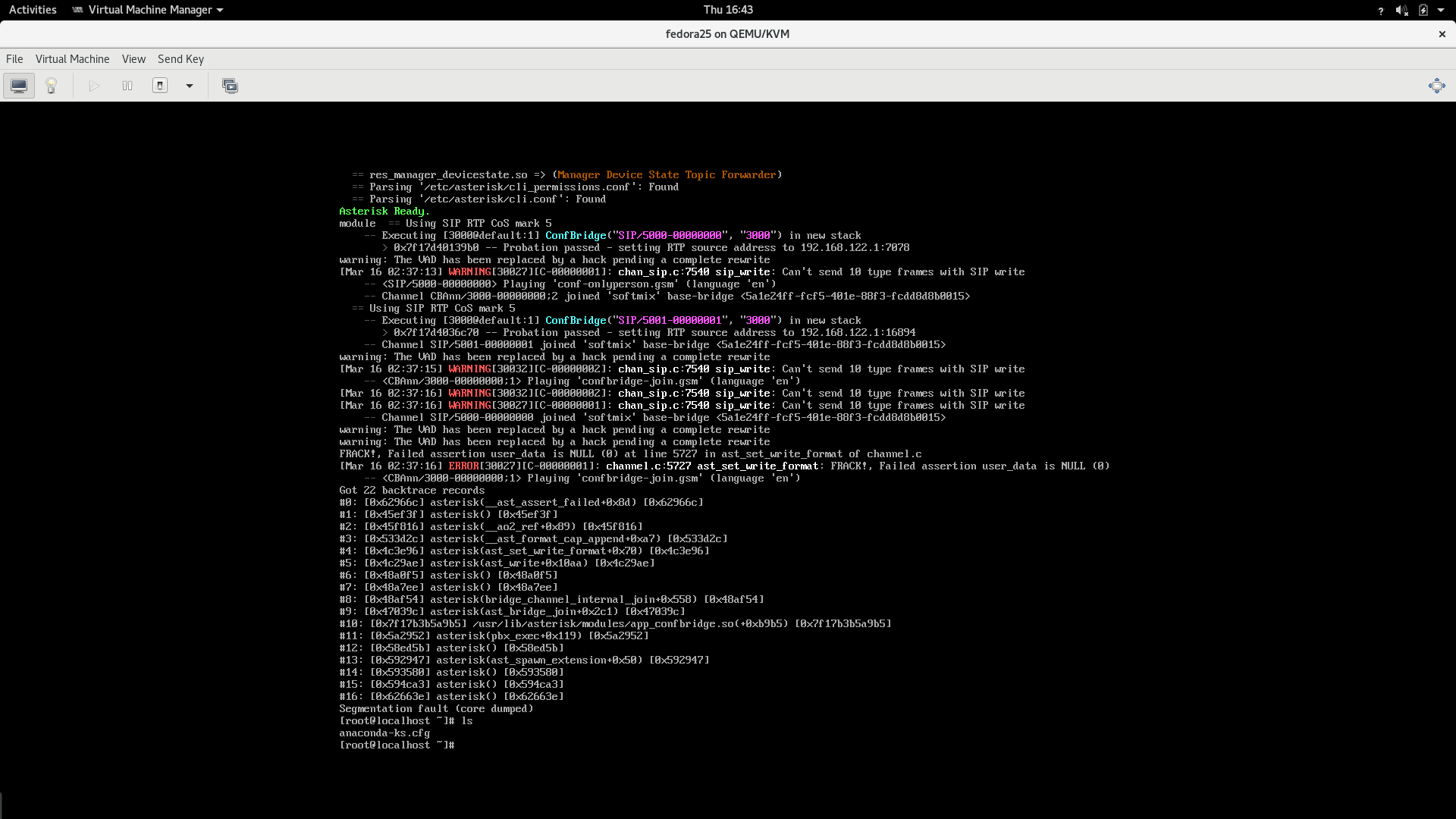Open the clock and calendar panel

(728, 10)
